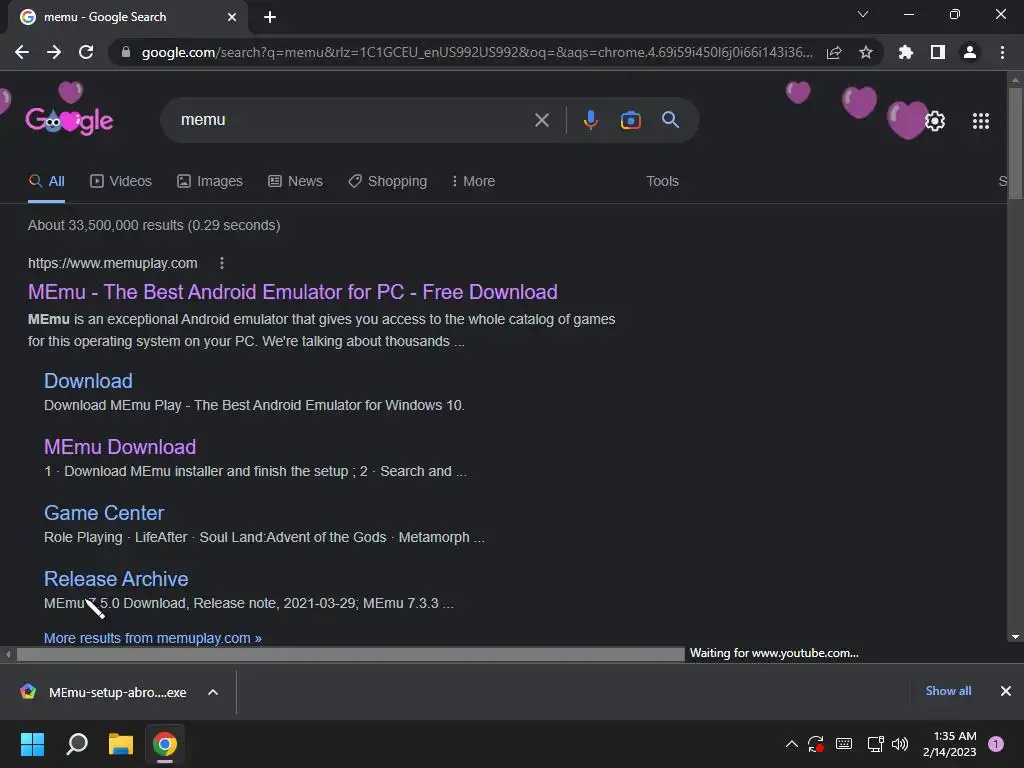Click the Google Valentine's doodle logo
The width and height of the screenshot is (1024, 768).
(x=69, y=120)
